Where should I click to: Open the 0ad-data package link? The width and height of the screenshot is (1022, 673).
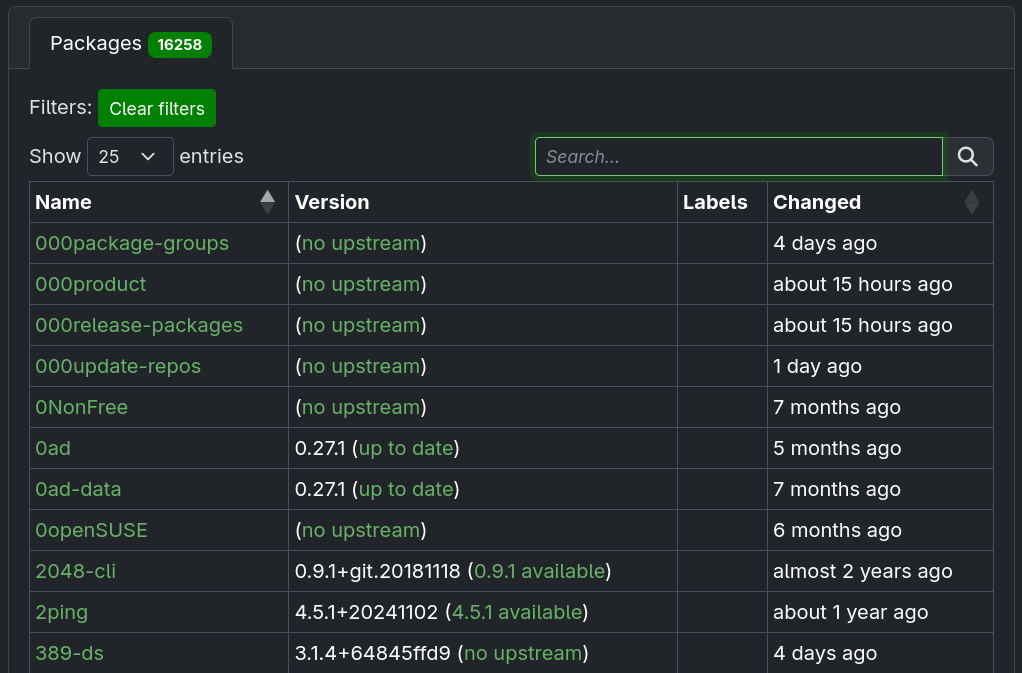(78, 489)
